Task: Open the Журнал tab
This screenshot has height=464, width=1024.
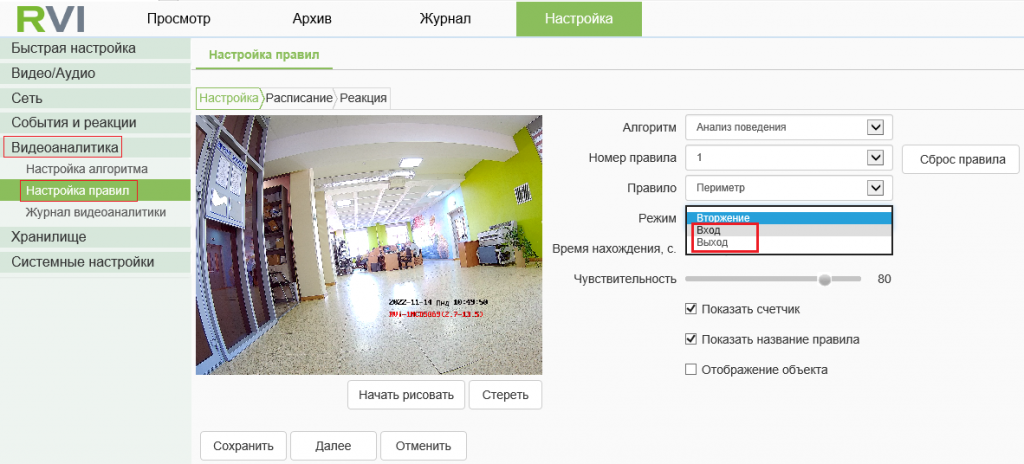Action: [445, 18]
